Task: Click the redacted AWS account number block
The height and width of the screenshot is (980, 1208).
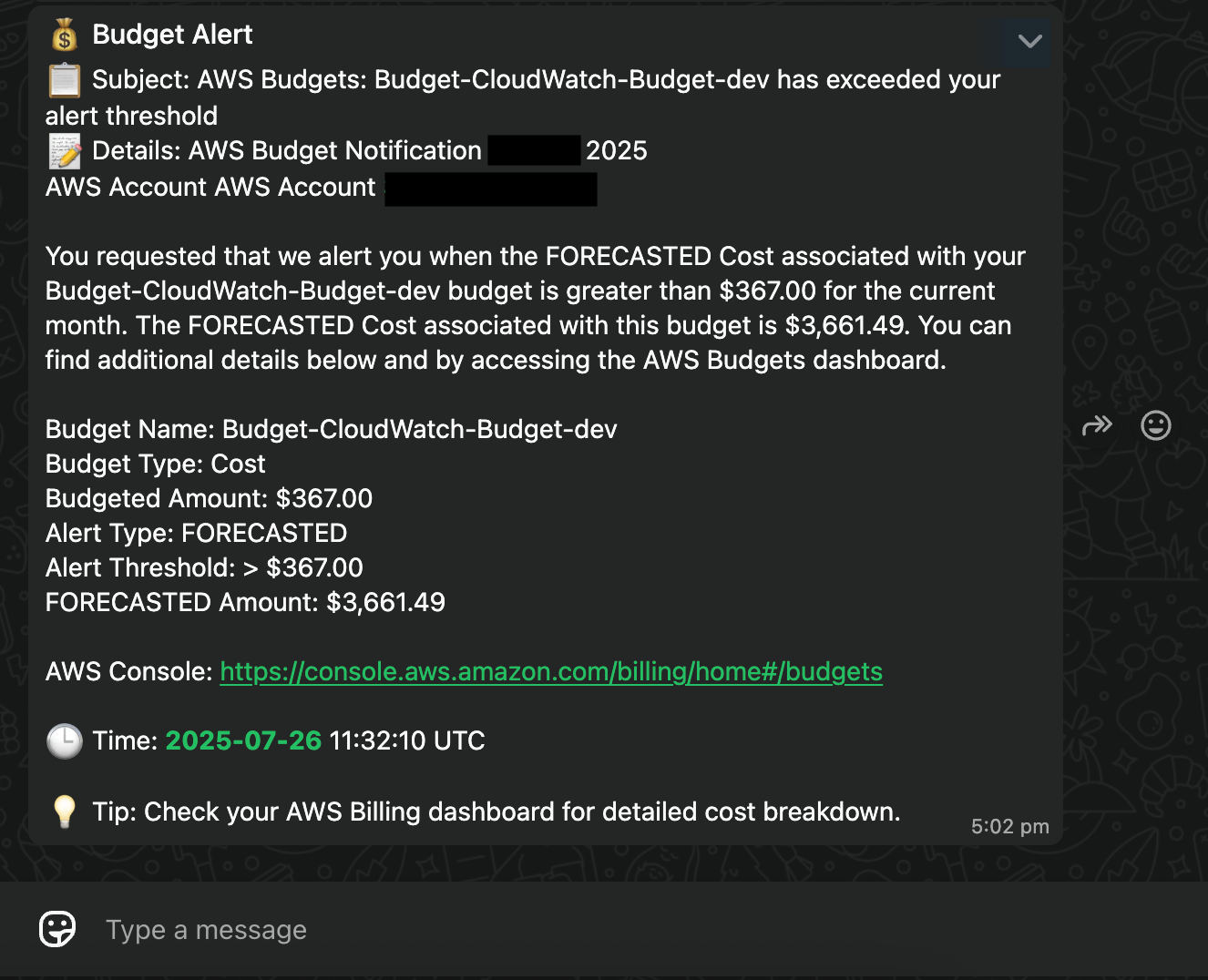Action: 490,189
